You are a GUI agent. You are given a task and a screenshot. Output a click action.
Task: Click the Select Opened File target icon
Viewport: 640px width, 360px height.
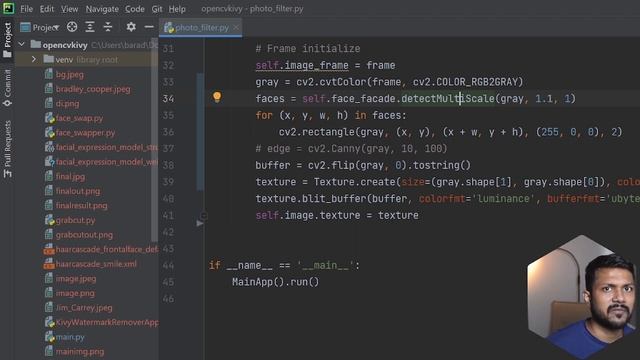coord(72,27)
